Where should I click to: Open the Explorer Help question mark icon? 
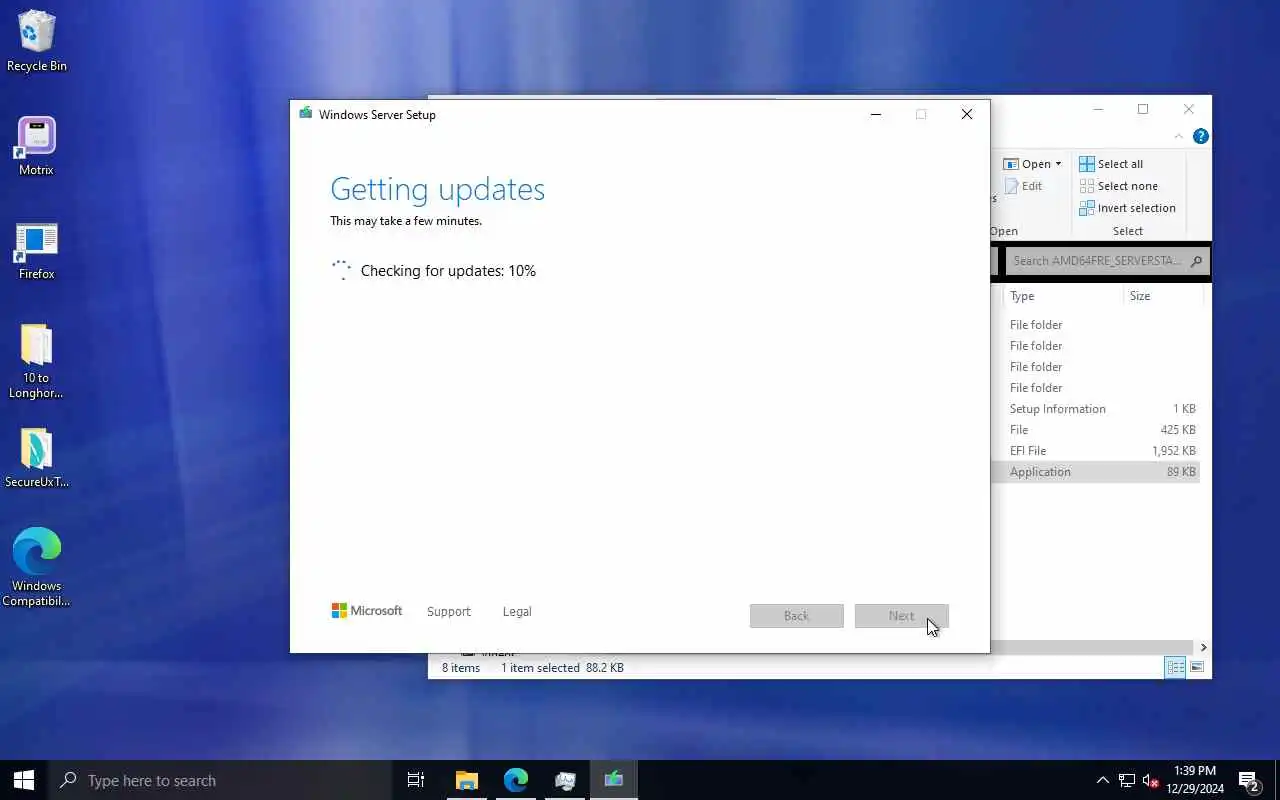pyautogui.click(x=1201, y=136)
